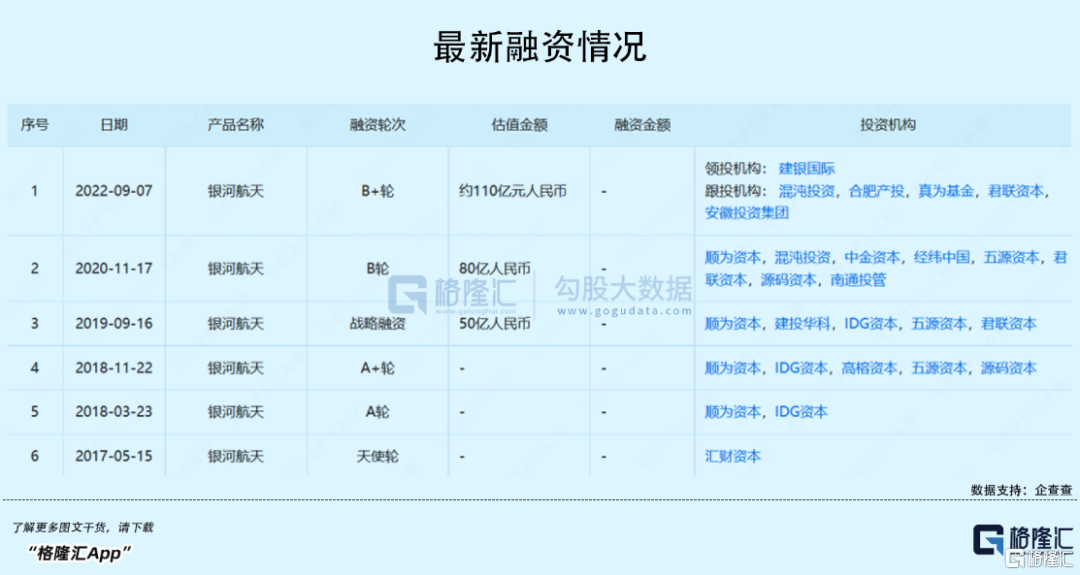Select the 跟投机构 label in first row

tap(736, 191)
